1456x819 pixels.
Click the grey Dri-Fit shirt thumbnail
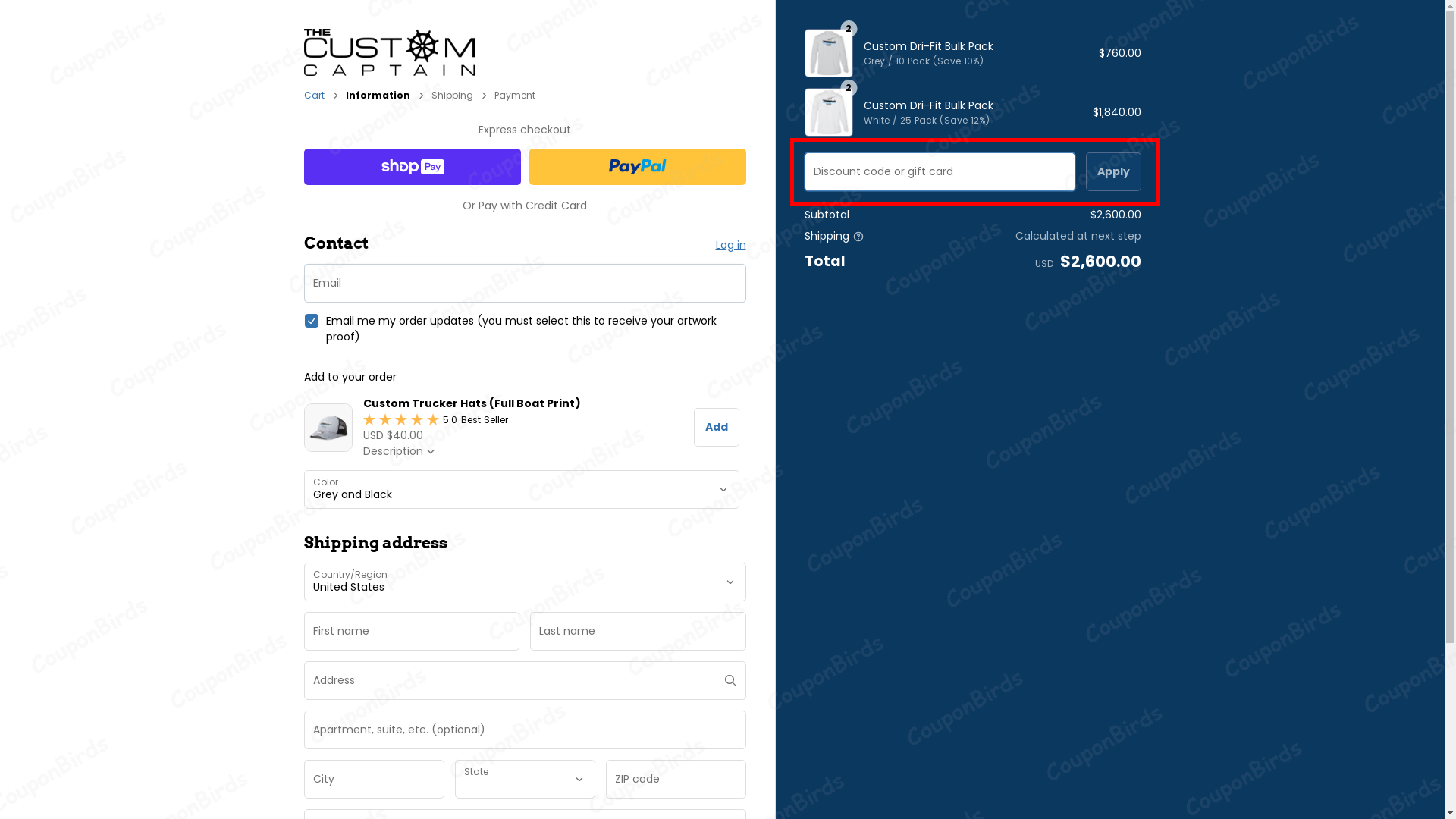[x=828, y=53]
